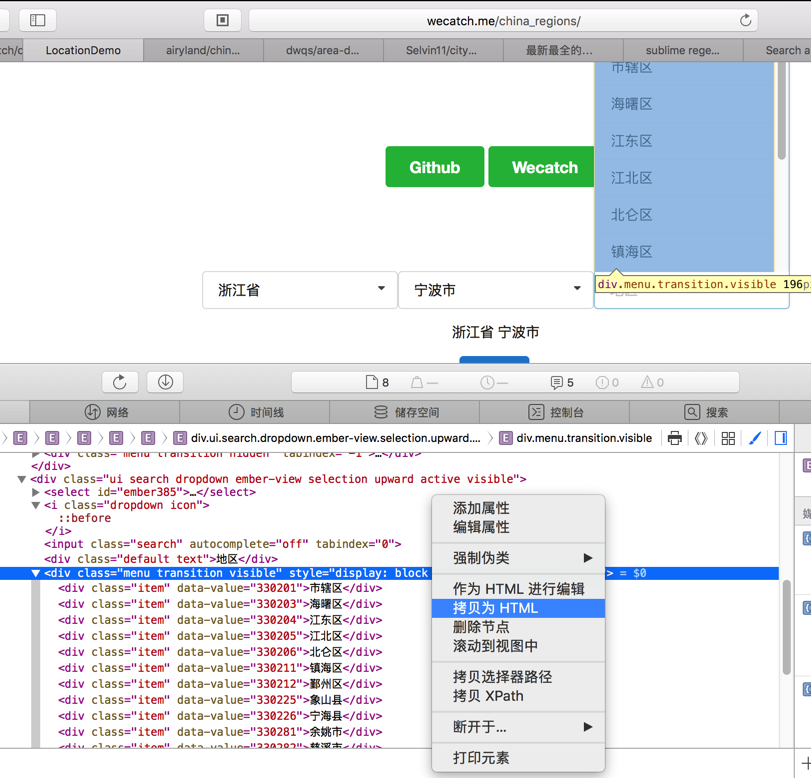Click the download web archive button
The width and height of the screenshot is (811, 778).
click(165, 382)
